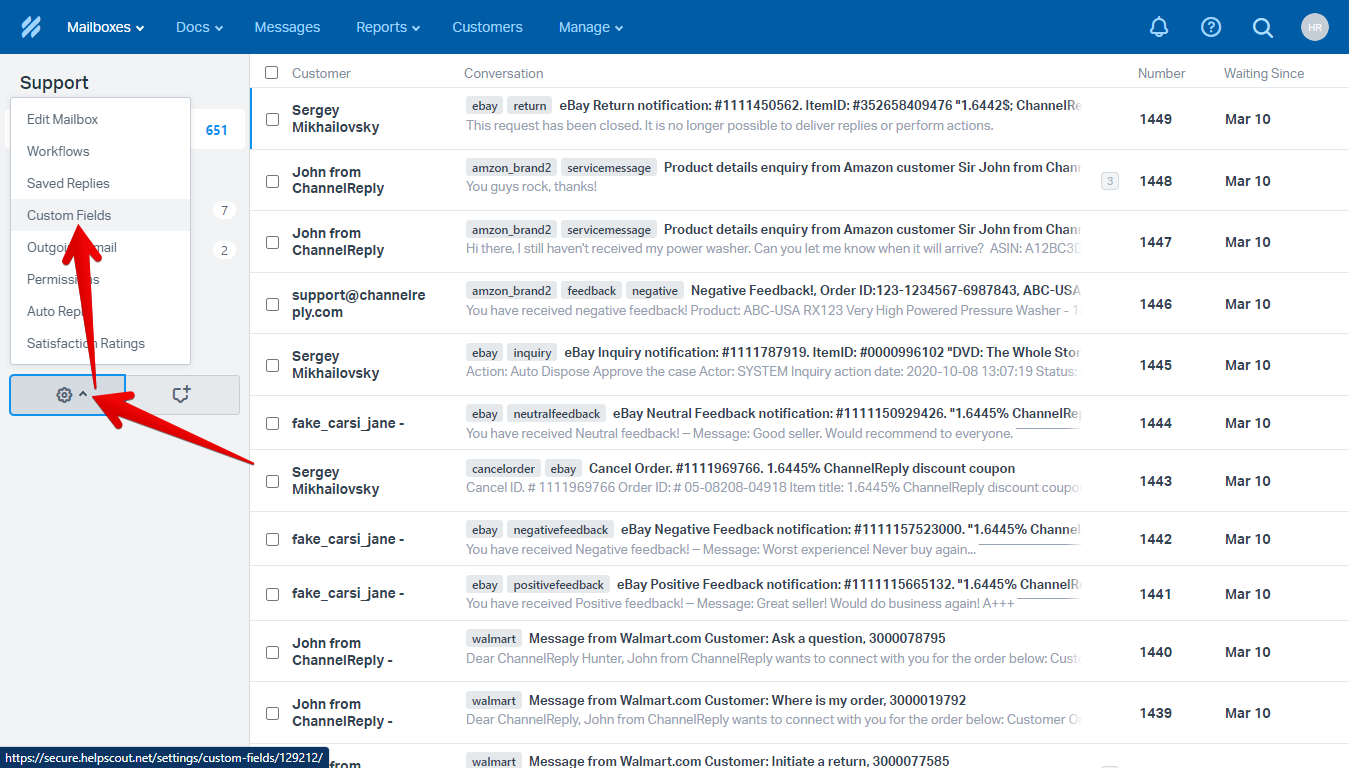Open the Negative Feedback Order ID conversation
The height and width of the screenshot is (768, 1349).
click(885, 291)
